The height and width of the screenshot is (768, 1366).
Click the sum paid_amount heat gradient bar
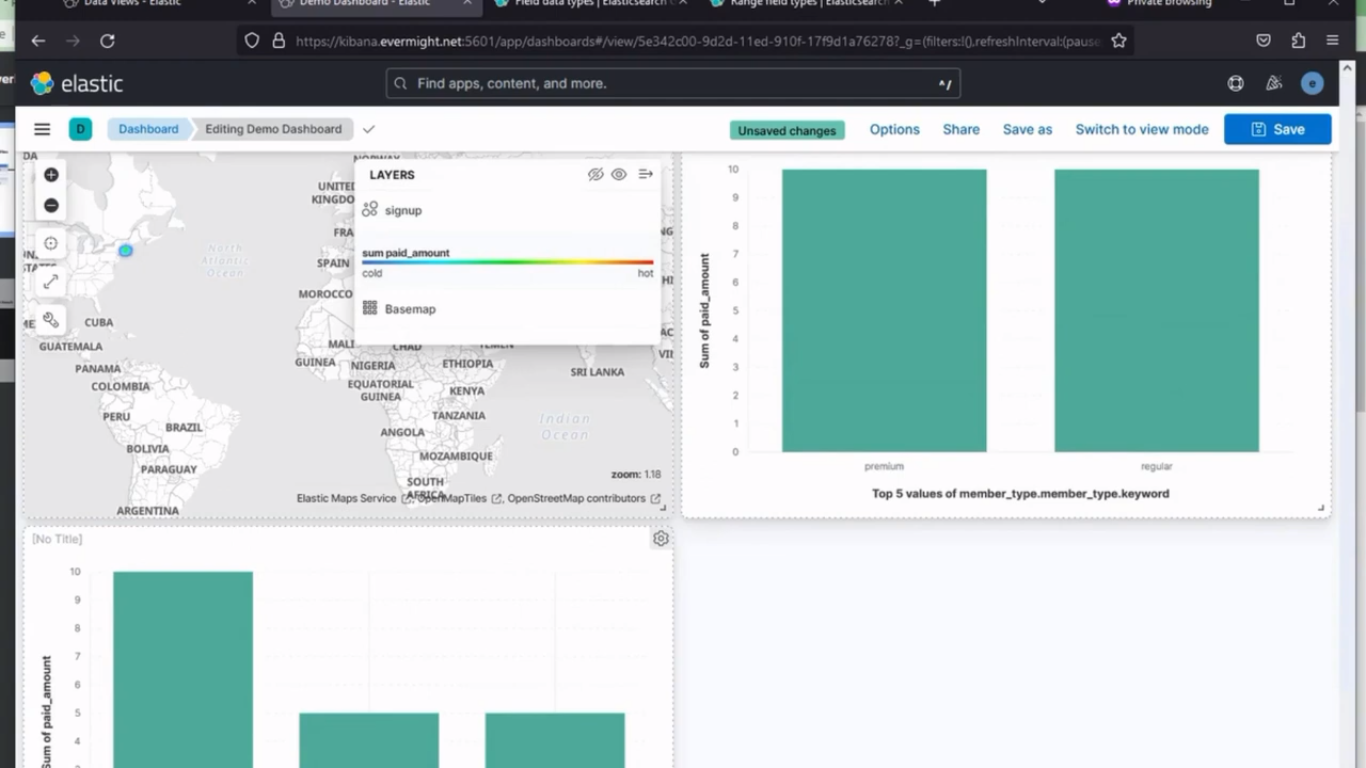point(508,263)
